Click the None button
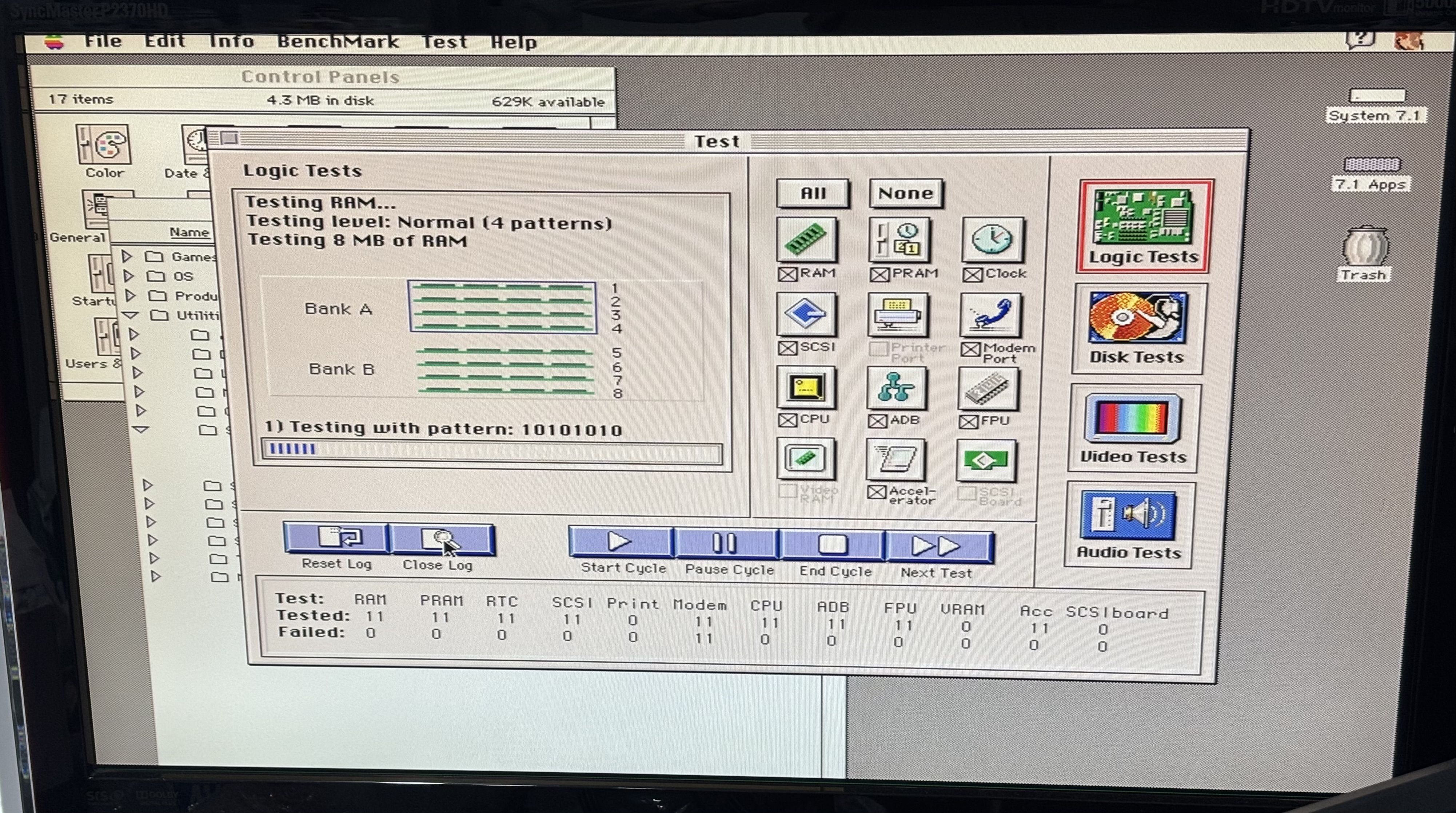Image resolution: width=1456 pixels, height=813 pixels. coord(905,193)
